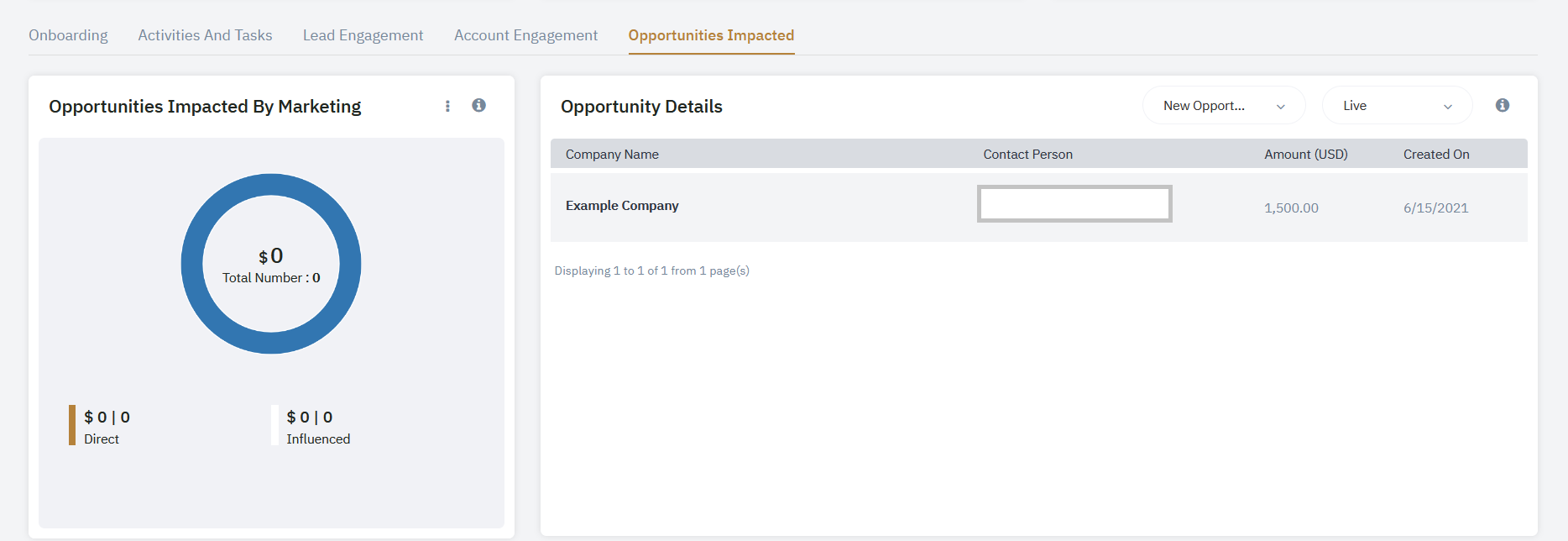Click the blue donut chart ring
This screenshot has height=541, width=1568.
(x=192, y=264)
